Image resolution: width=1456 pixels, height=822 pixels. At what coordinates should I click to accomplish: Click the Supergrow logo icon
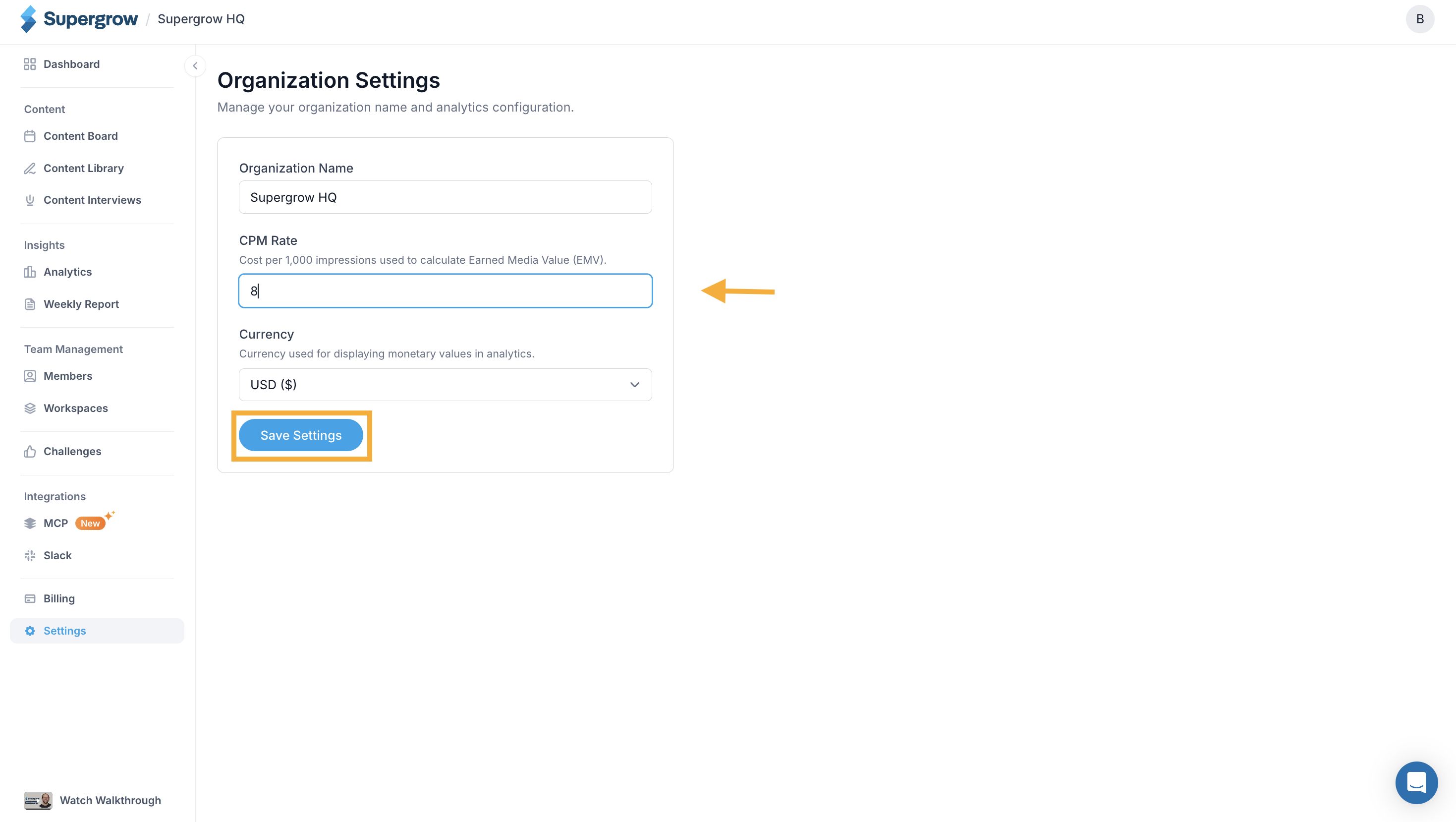tap(28, 19)
